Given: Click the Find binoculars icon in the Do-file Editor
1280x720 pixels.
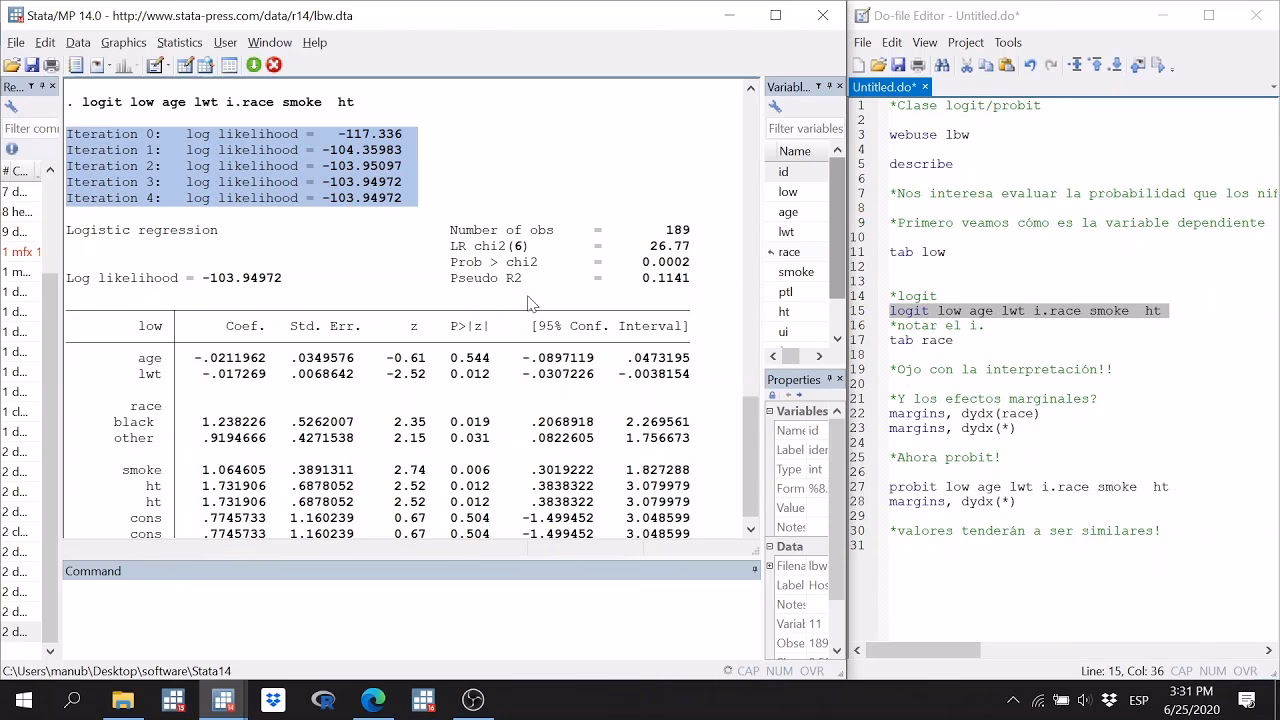Looking at the screenshot, I should coord(942,65).
